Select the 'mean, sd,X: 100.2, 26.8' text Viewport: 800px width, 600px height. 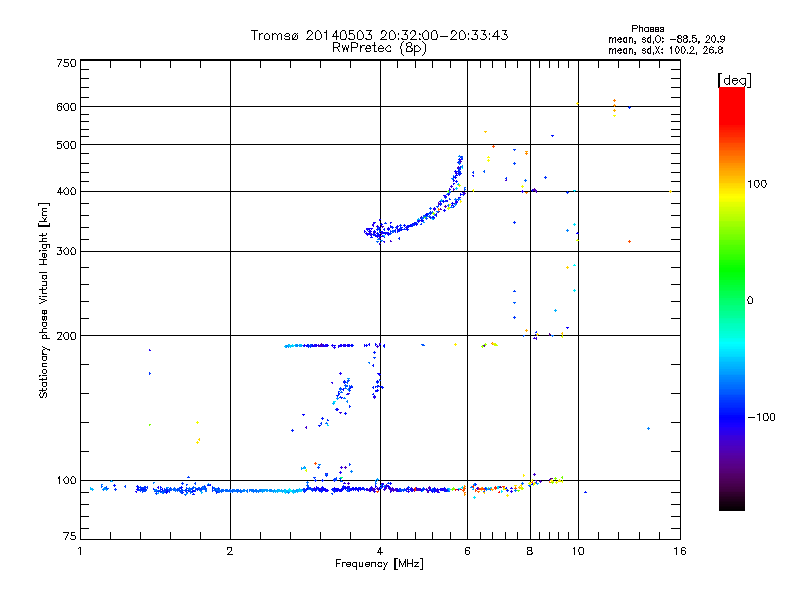point(665,50)
